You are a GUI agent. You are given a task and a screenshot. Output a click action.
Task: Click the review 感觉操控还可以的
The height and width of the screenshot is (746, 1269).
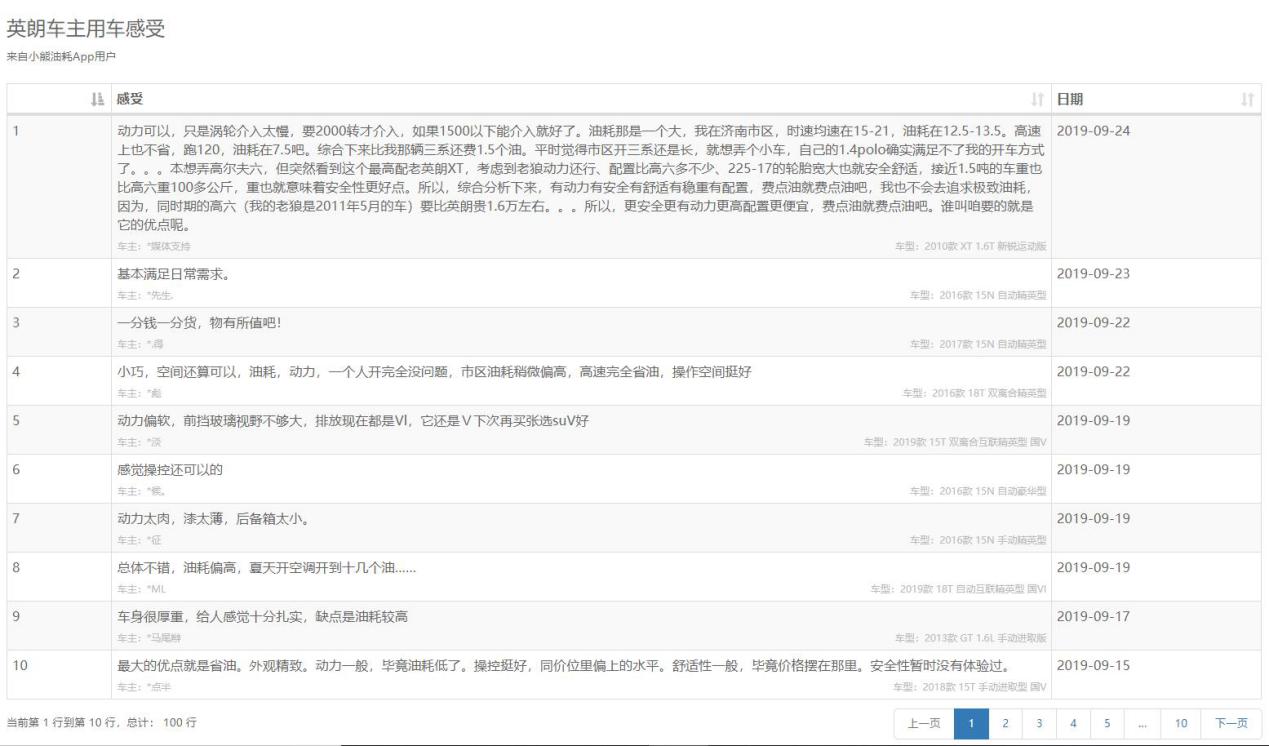pyautogui.click(x=169, y=470)
